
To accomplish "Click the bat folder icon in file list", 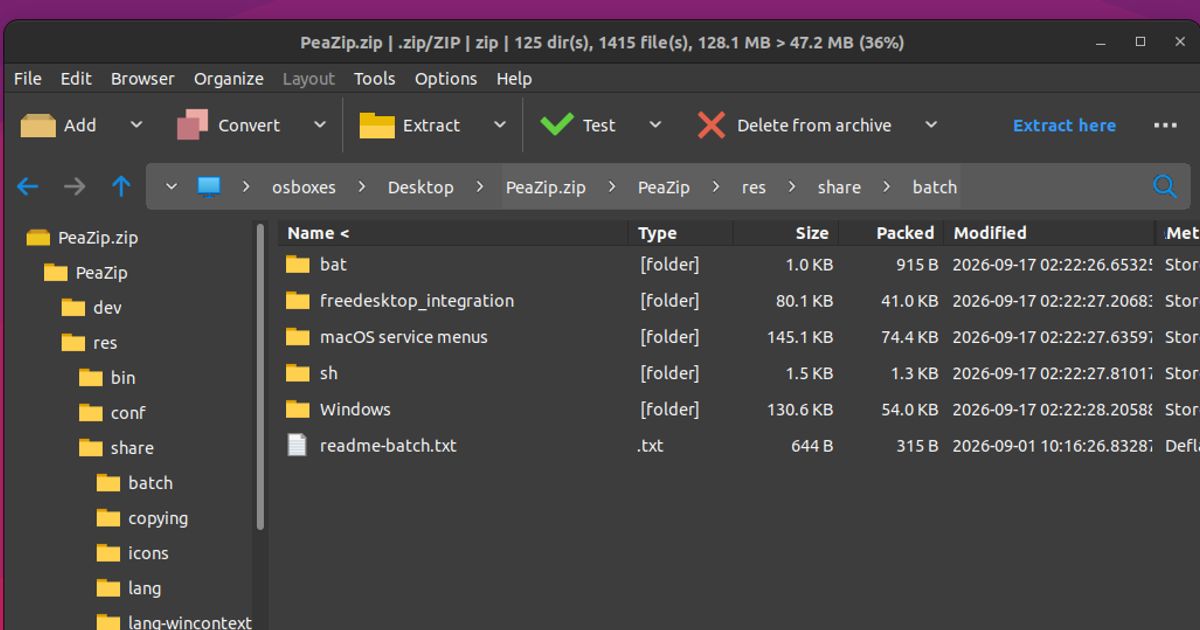I will click(298, 264).
